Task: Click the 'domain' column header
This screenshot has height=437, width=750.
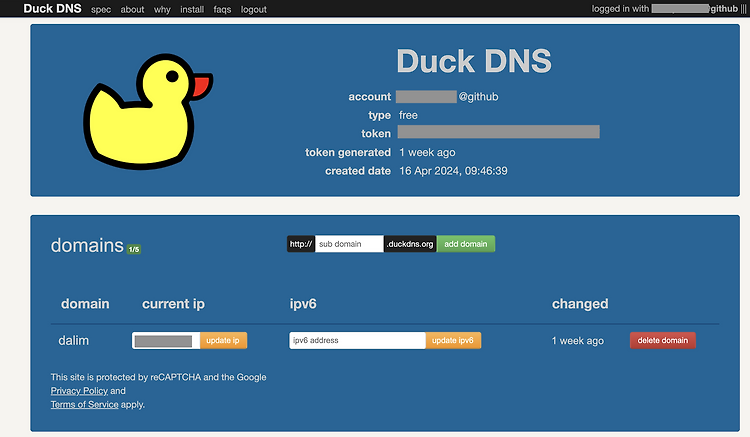Action: [x=85, y=304]
